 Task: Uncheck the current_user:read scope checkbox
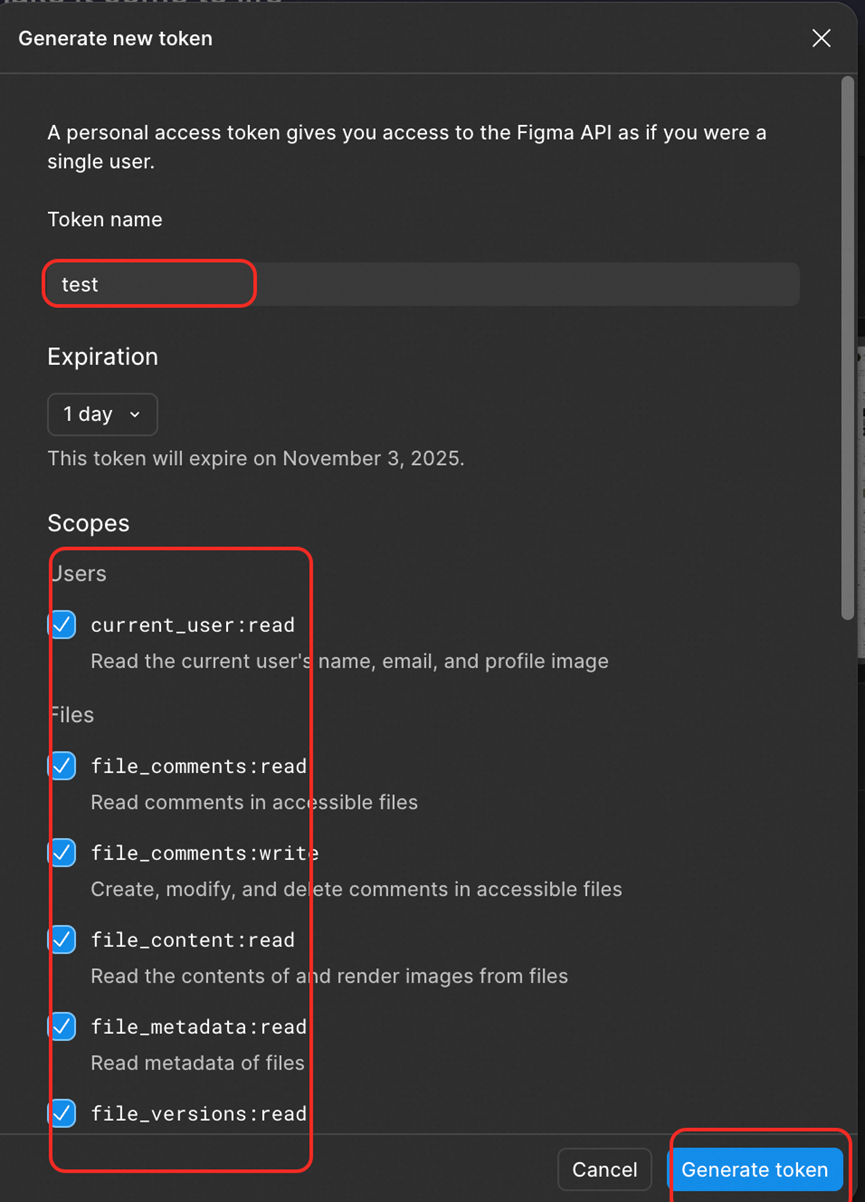[x=63, y=625]
